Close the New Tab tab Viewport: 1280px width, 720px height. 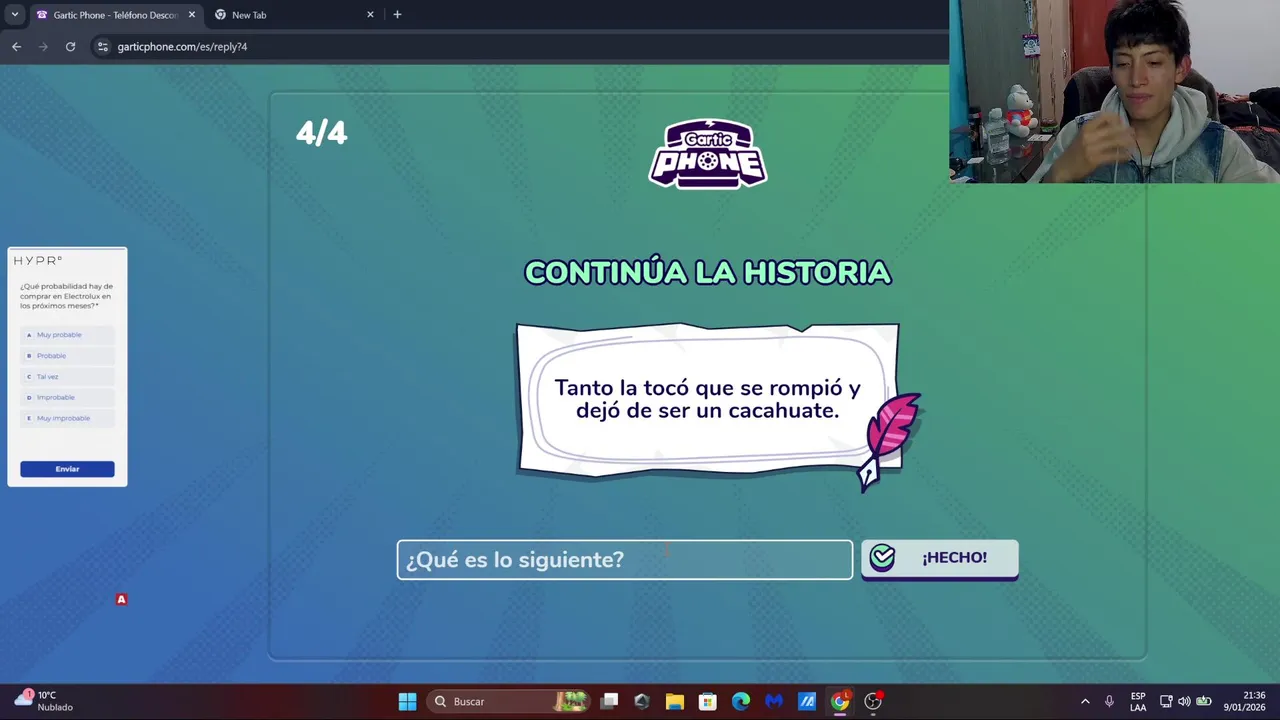point(370,15)
